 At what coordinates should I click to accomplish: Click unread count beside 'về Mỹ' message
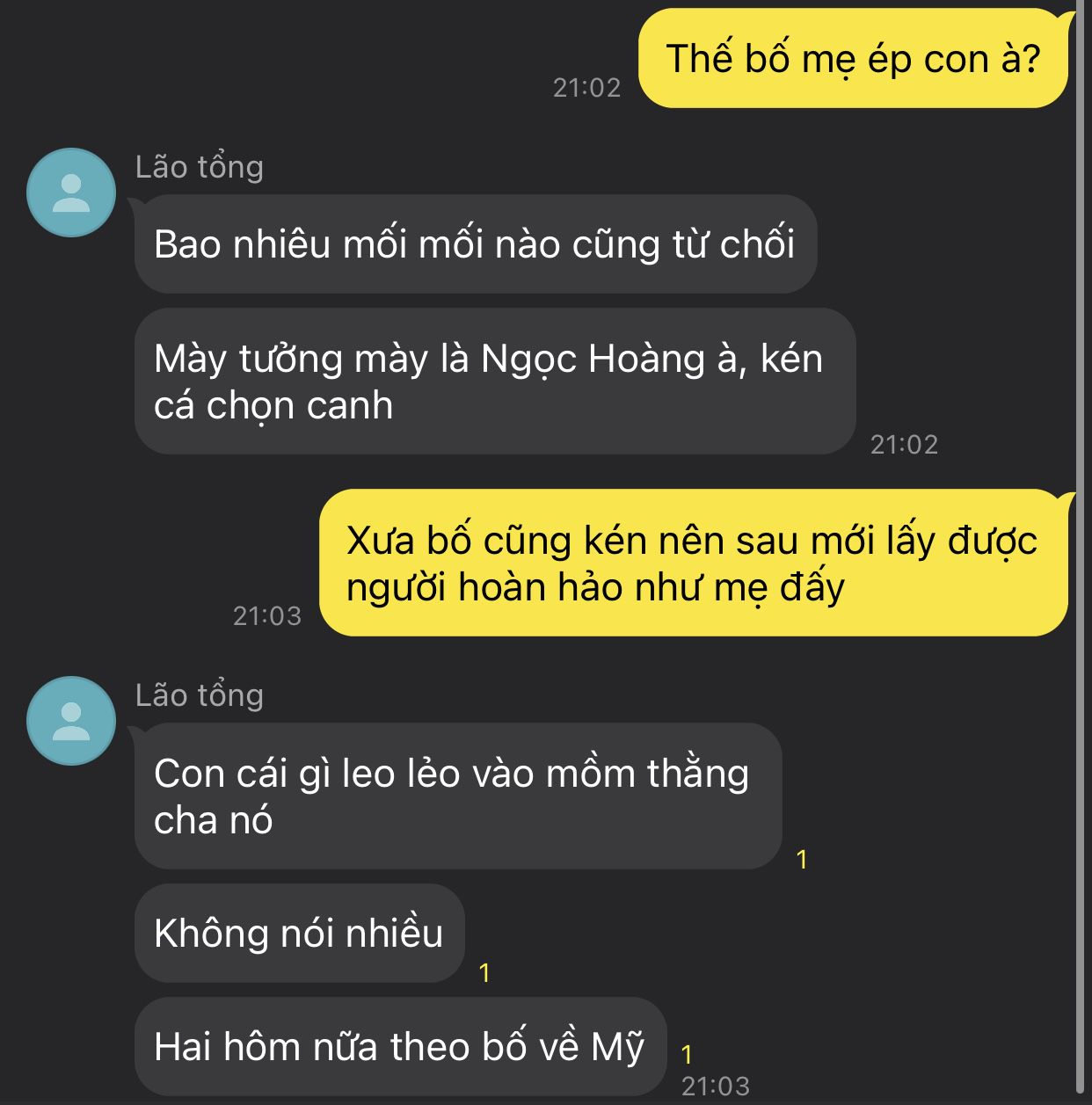(x=687, y=1054)
